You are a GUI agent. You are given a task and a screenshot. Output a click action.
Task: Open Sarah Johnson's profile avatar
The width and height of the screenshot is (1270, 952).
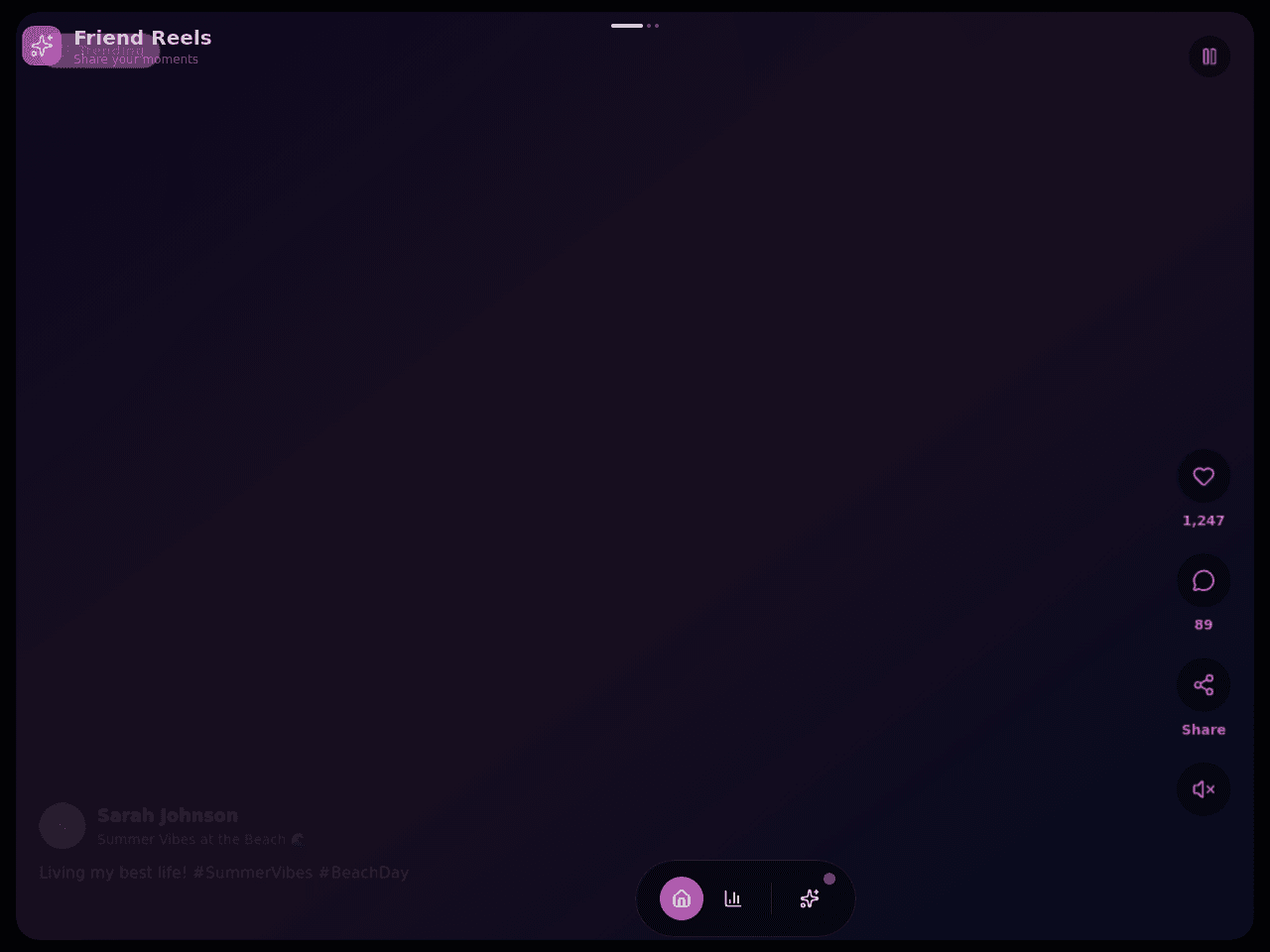click(63, 825)
